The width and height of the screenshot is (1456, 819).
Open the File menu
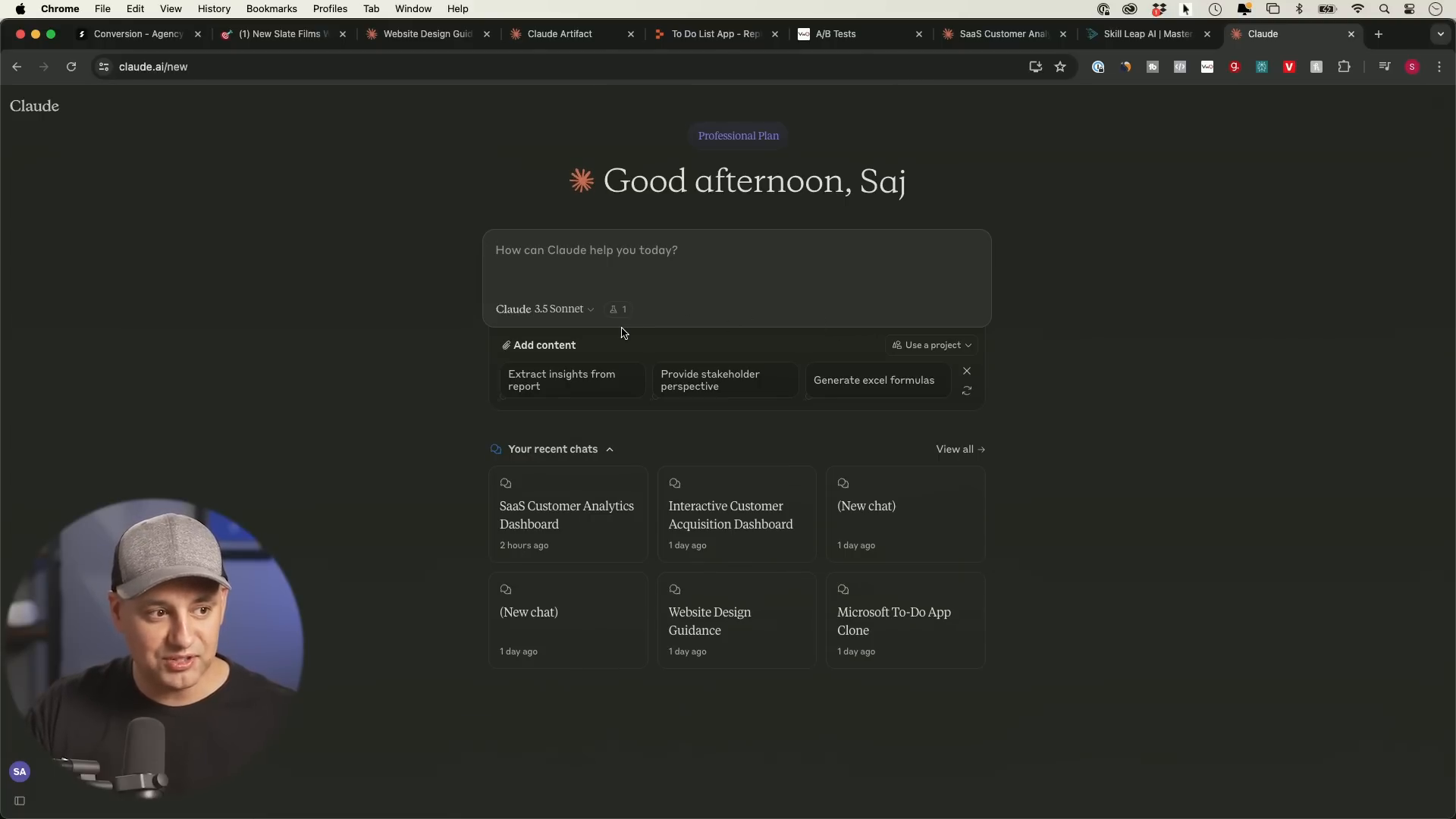click(102, 9)
